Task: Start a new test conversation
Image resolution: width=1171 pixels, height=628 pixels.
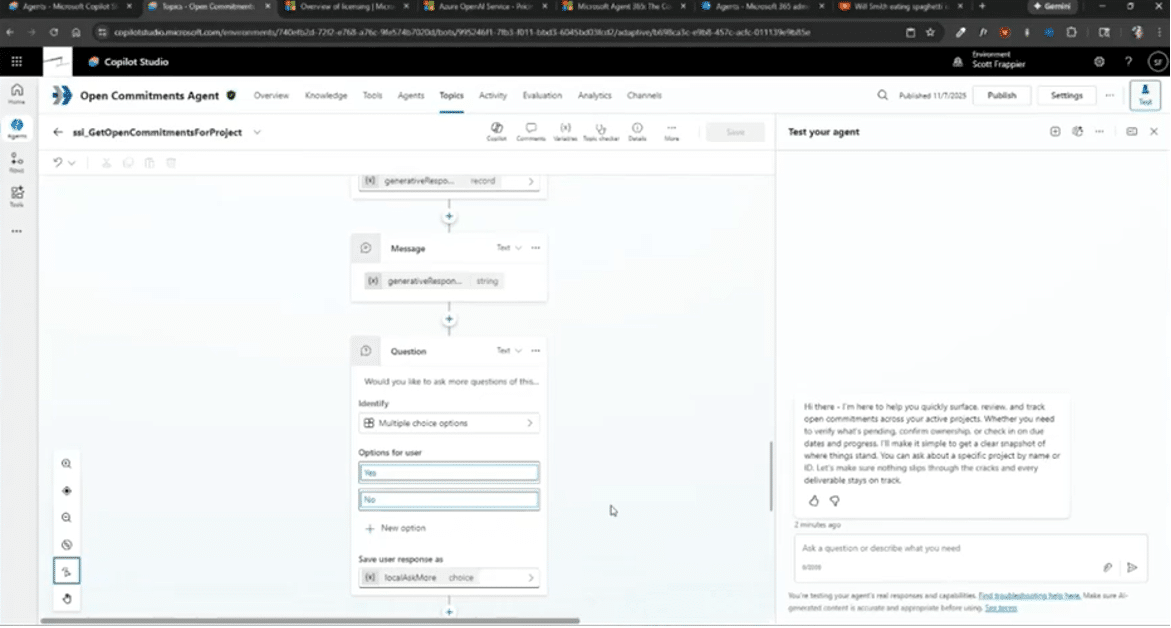Action: pyautogui.click(x=1055, y=132)
